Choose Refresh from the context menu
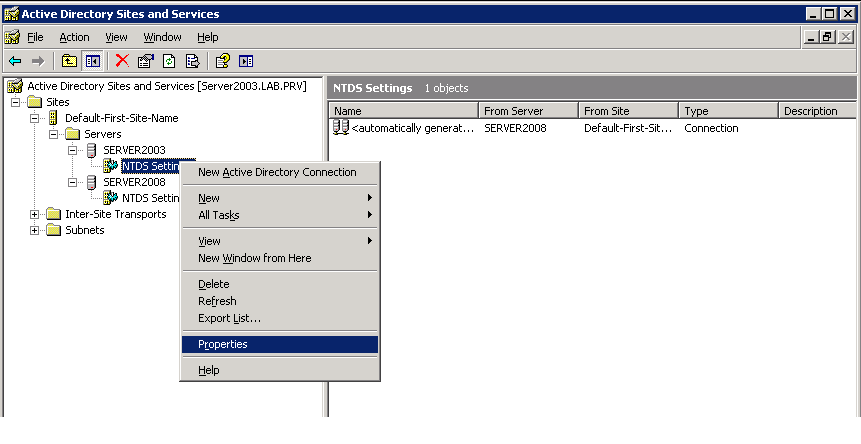 [x=280, y=301]
